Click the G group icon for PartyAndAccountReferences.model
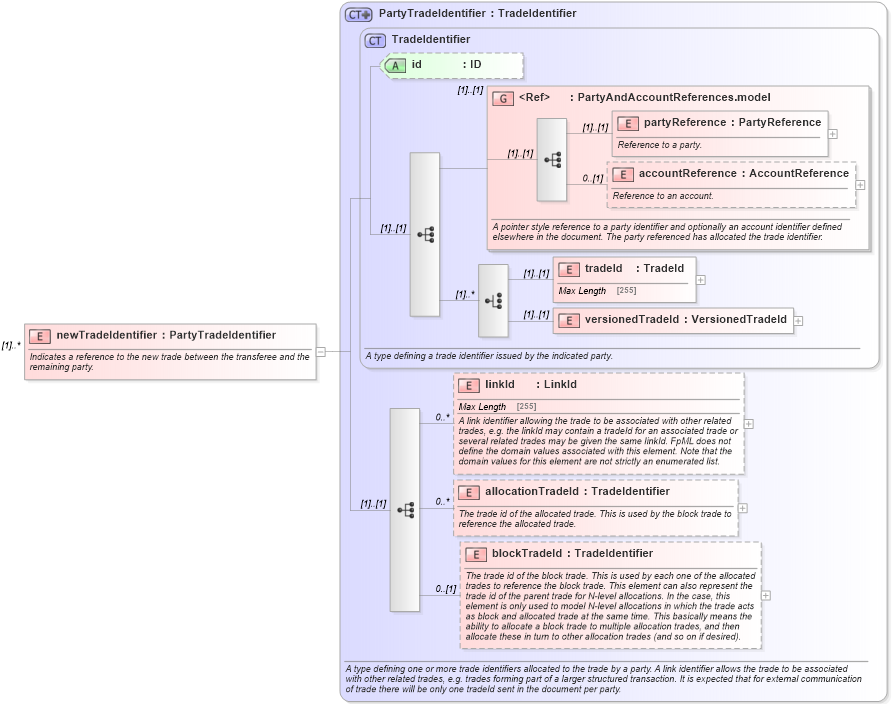892x704 pixels. [x=503, y=98]
